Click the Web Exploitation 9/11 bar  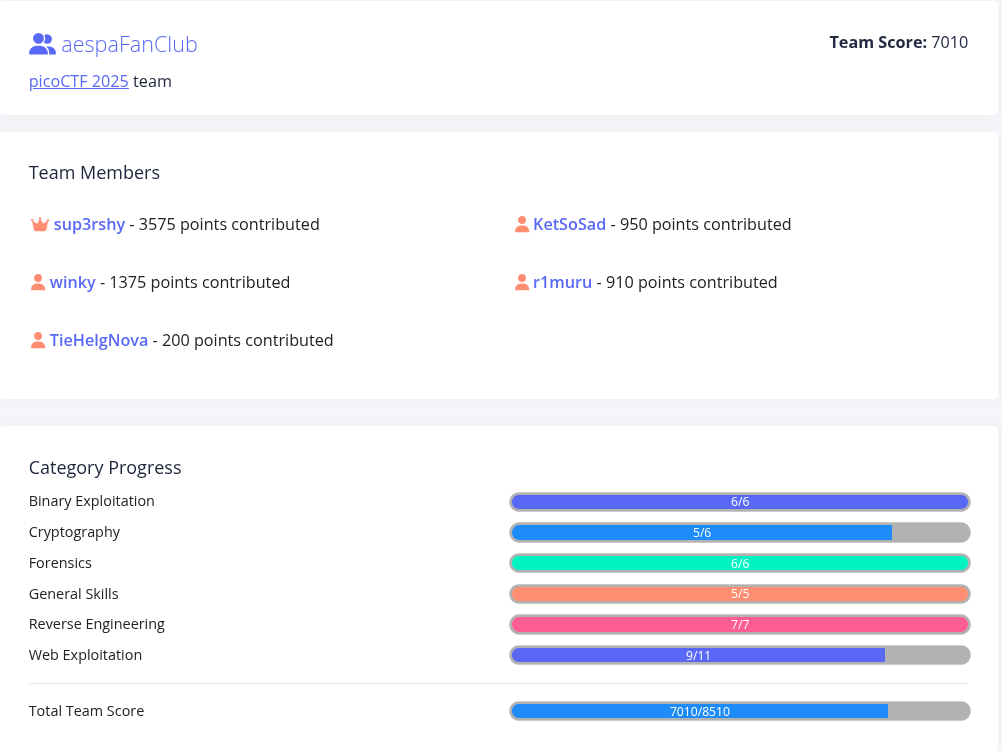click(x=739, y=656)
